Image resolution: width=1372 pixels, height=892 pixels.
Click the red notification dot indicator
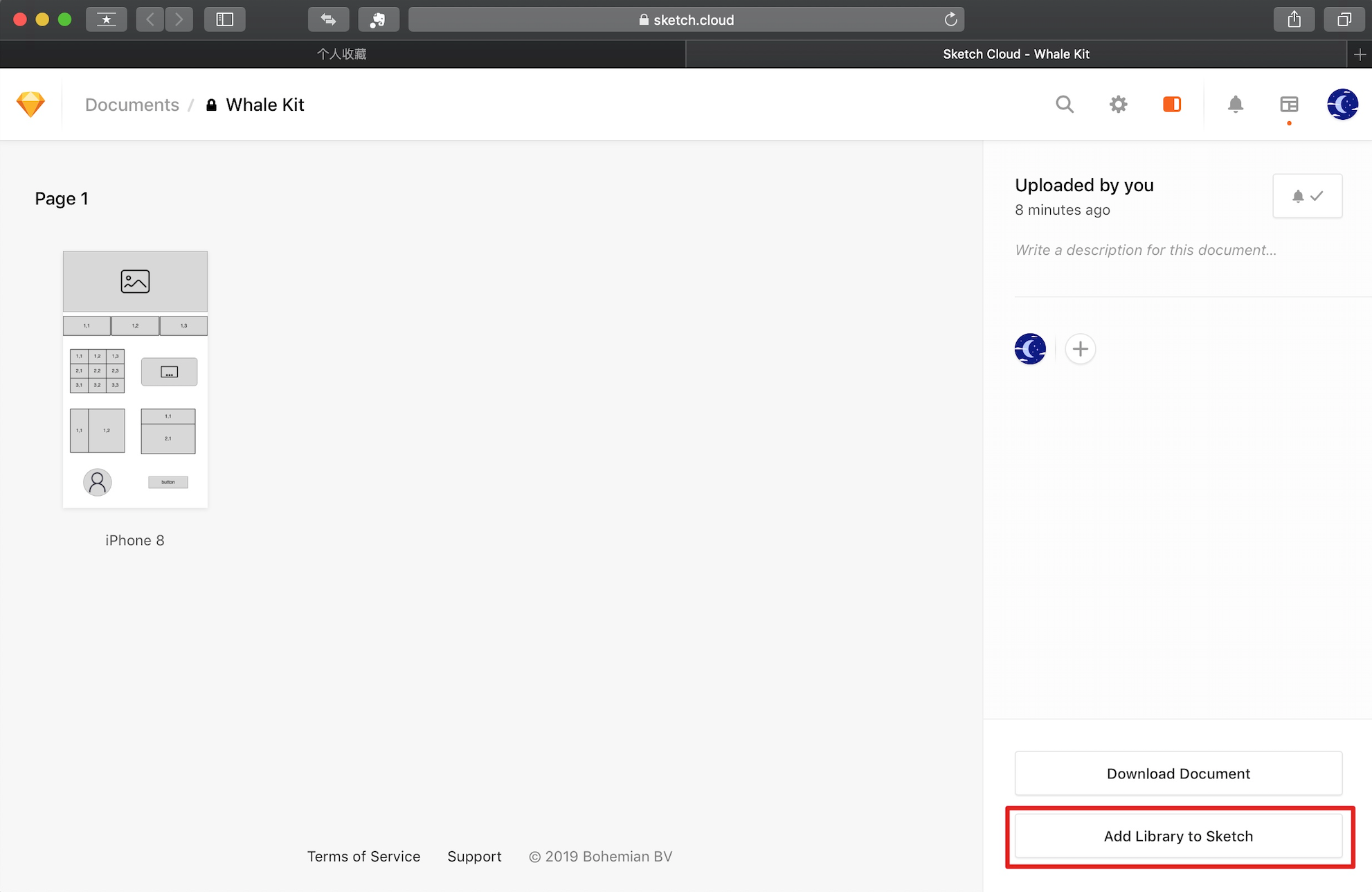pyautogui.click(x=1289, y=123)
